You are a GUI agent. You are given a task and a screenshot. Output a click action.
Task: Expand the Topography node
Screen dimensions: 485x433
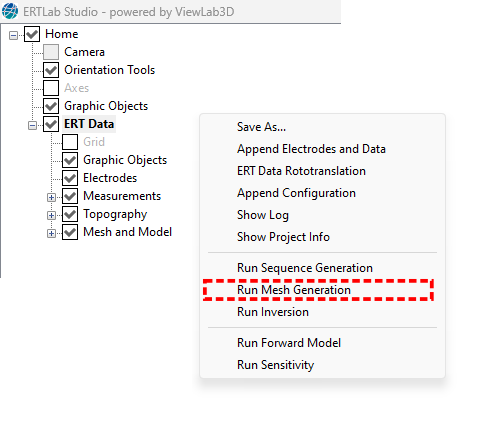[51, 215]
